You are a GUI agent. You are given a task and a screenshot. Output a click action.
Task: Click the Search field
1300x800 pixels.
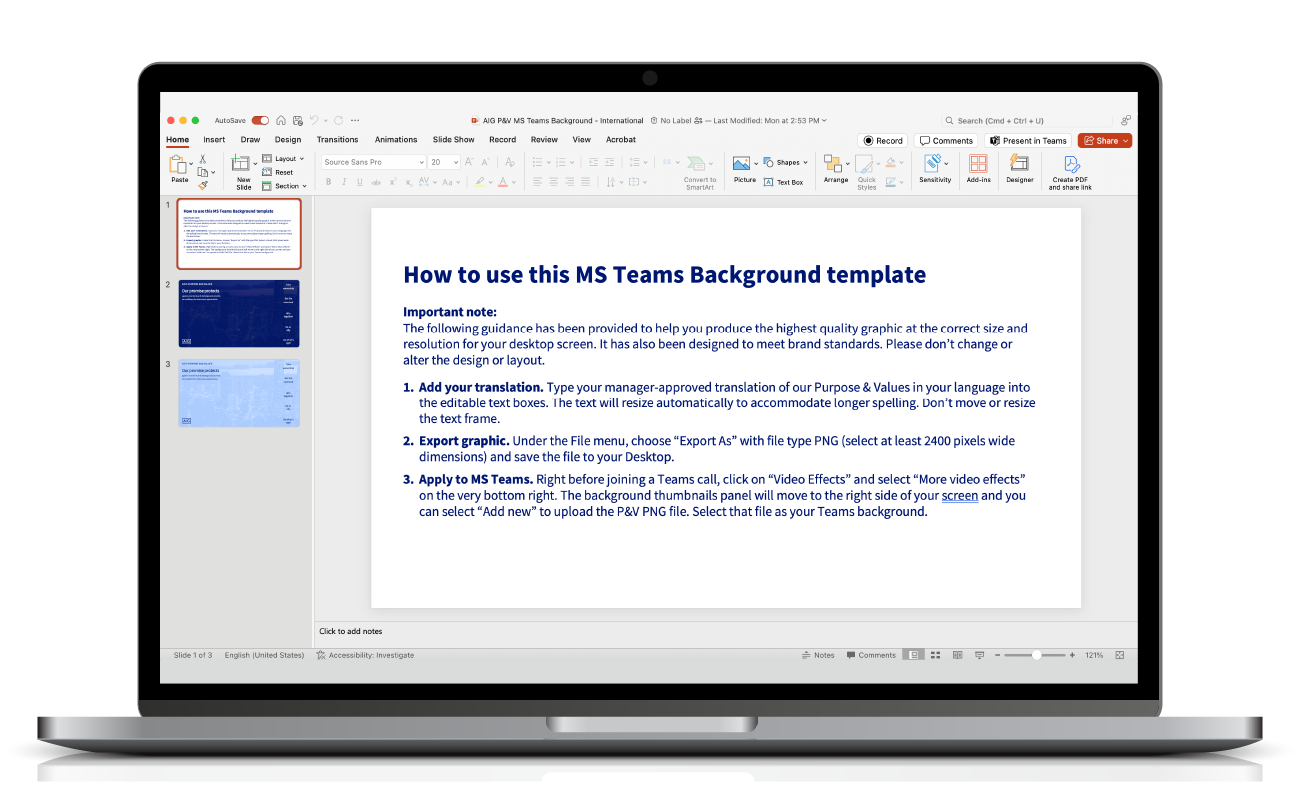click(x=1027, y=120)
